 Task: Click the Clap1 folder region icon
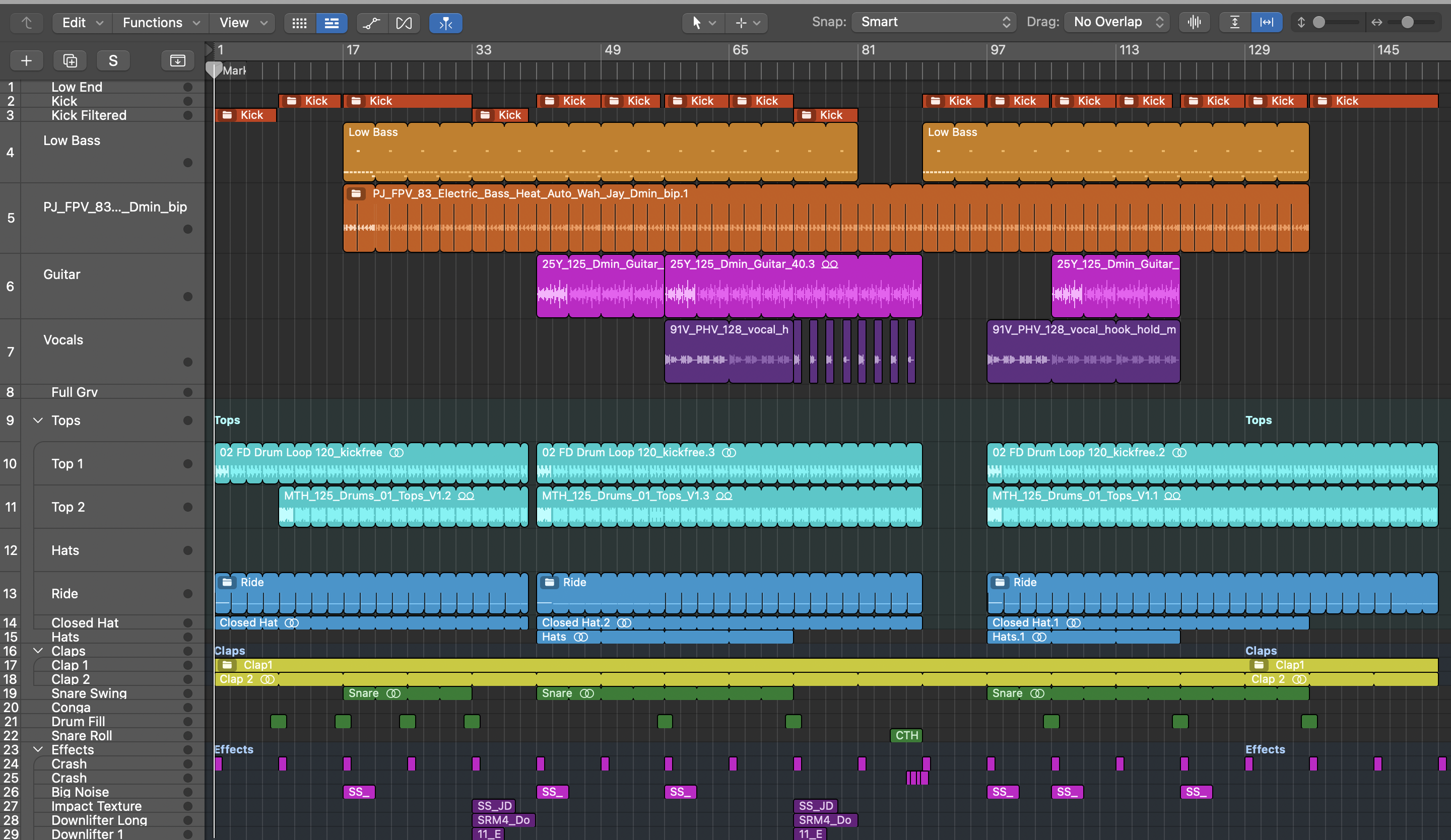[227, 665]
